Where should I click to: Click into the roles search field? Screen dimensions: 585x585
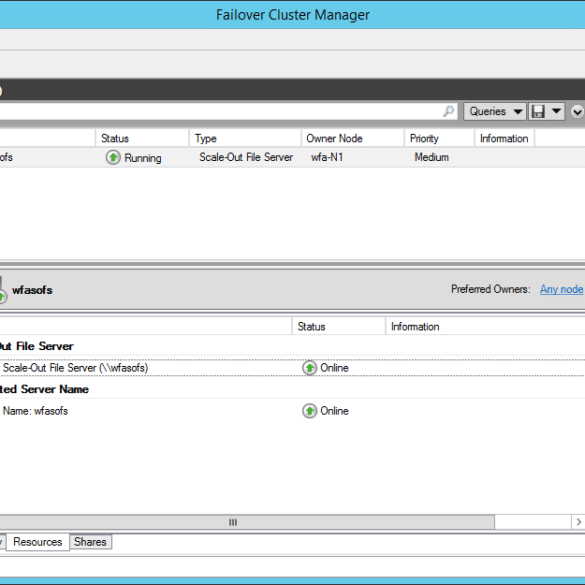pyautogui.click(x=220, y=111)
